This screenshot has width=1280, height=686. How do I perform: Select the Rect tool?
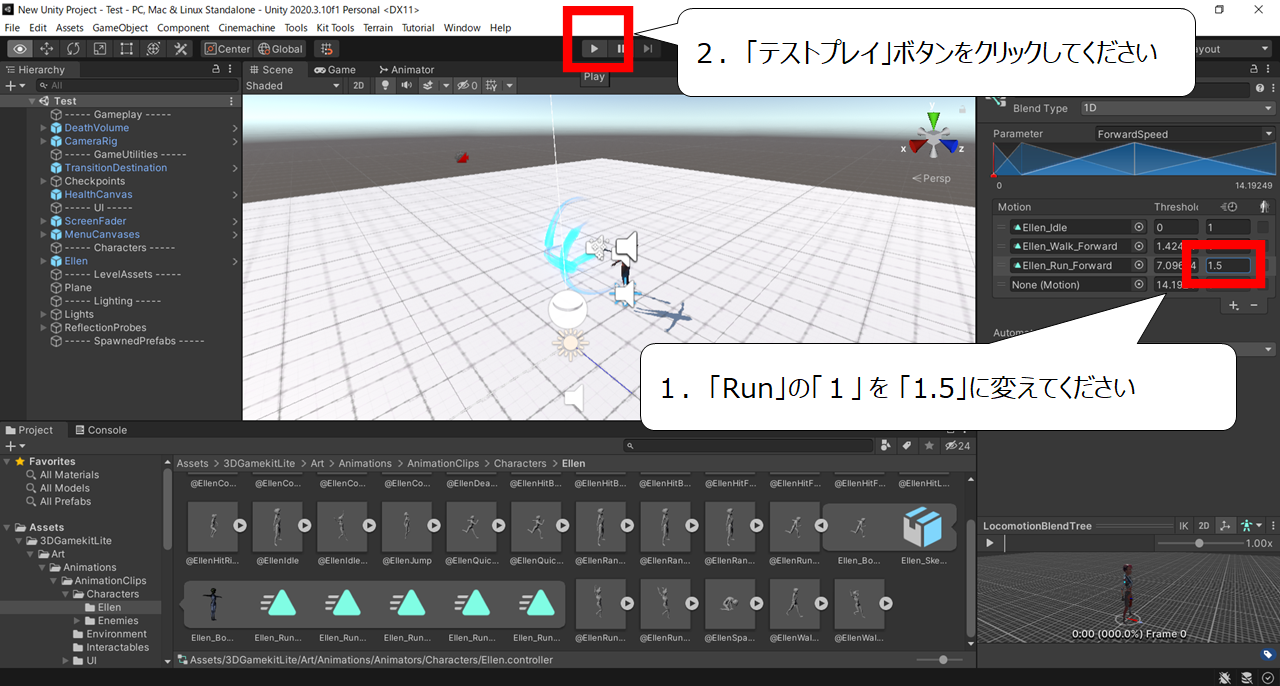[x=127, y=49]
